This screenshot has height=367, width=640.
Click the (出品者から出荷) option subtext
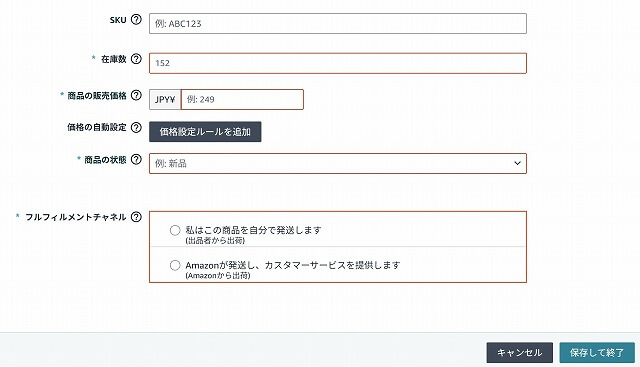click(x=215, y=240)
